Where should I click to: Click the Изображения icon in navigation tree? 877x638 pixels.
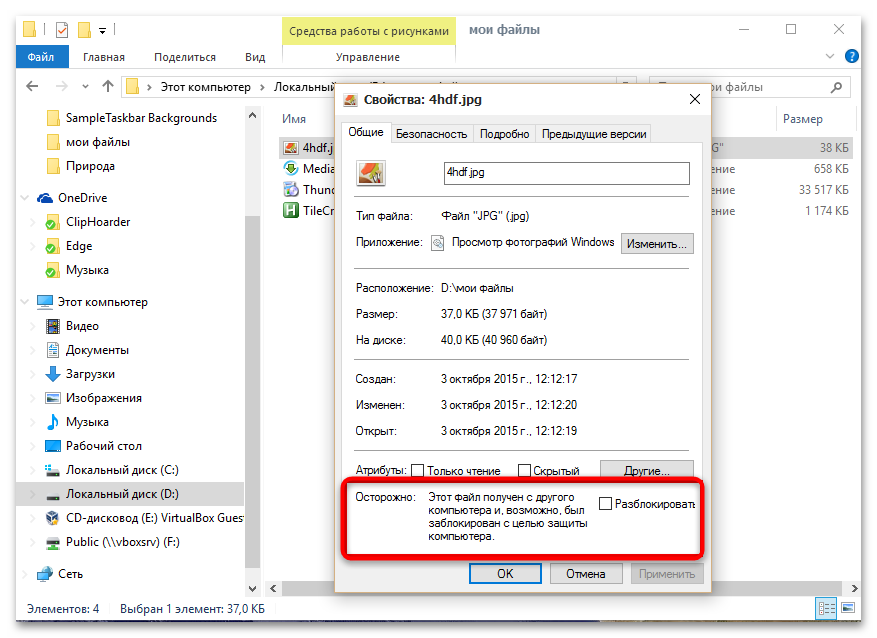point(53,398)
